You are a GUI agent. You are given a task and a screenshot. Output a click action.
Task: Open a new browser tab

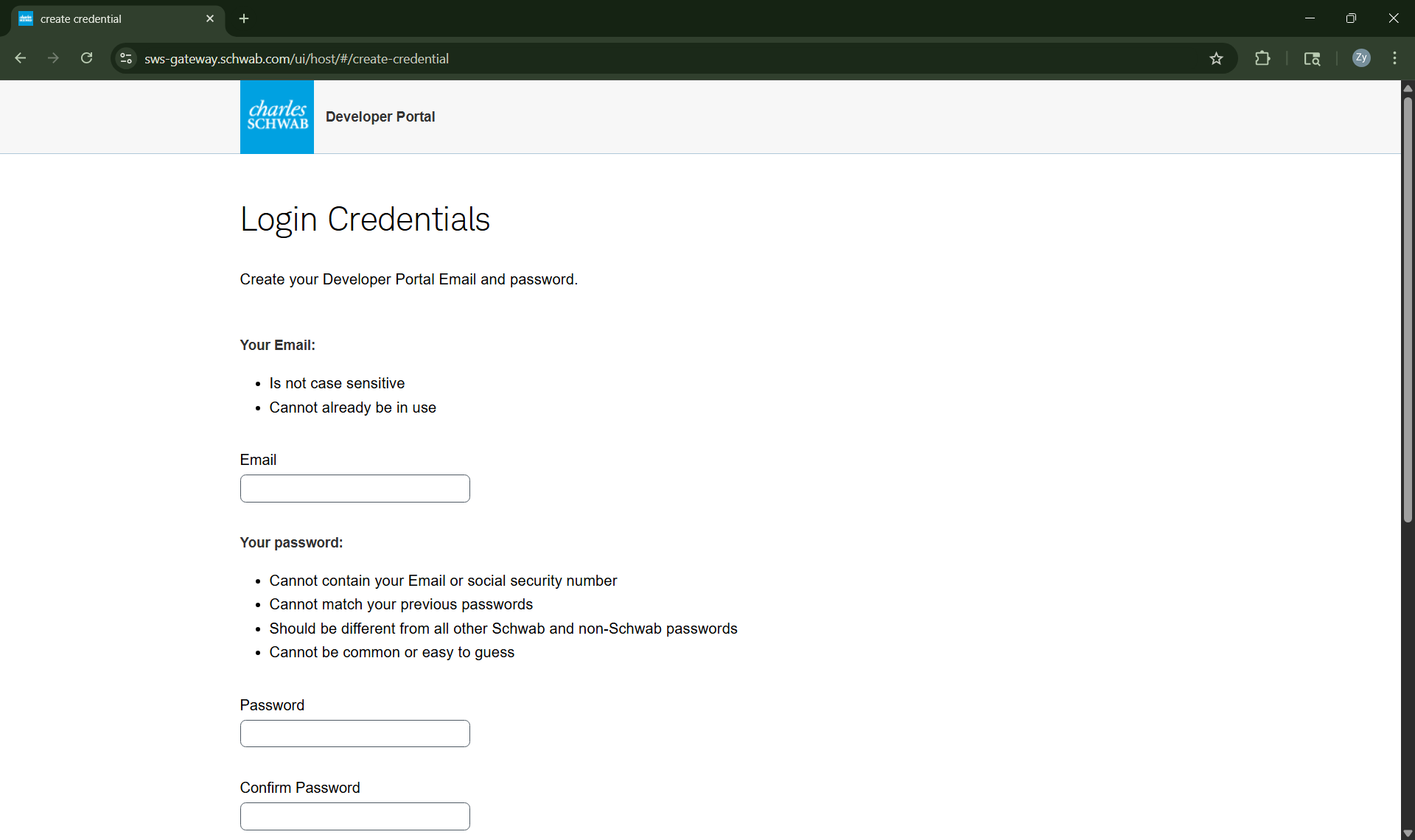click(244, 18)
